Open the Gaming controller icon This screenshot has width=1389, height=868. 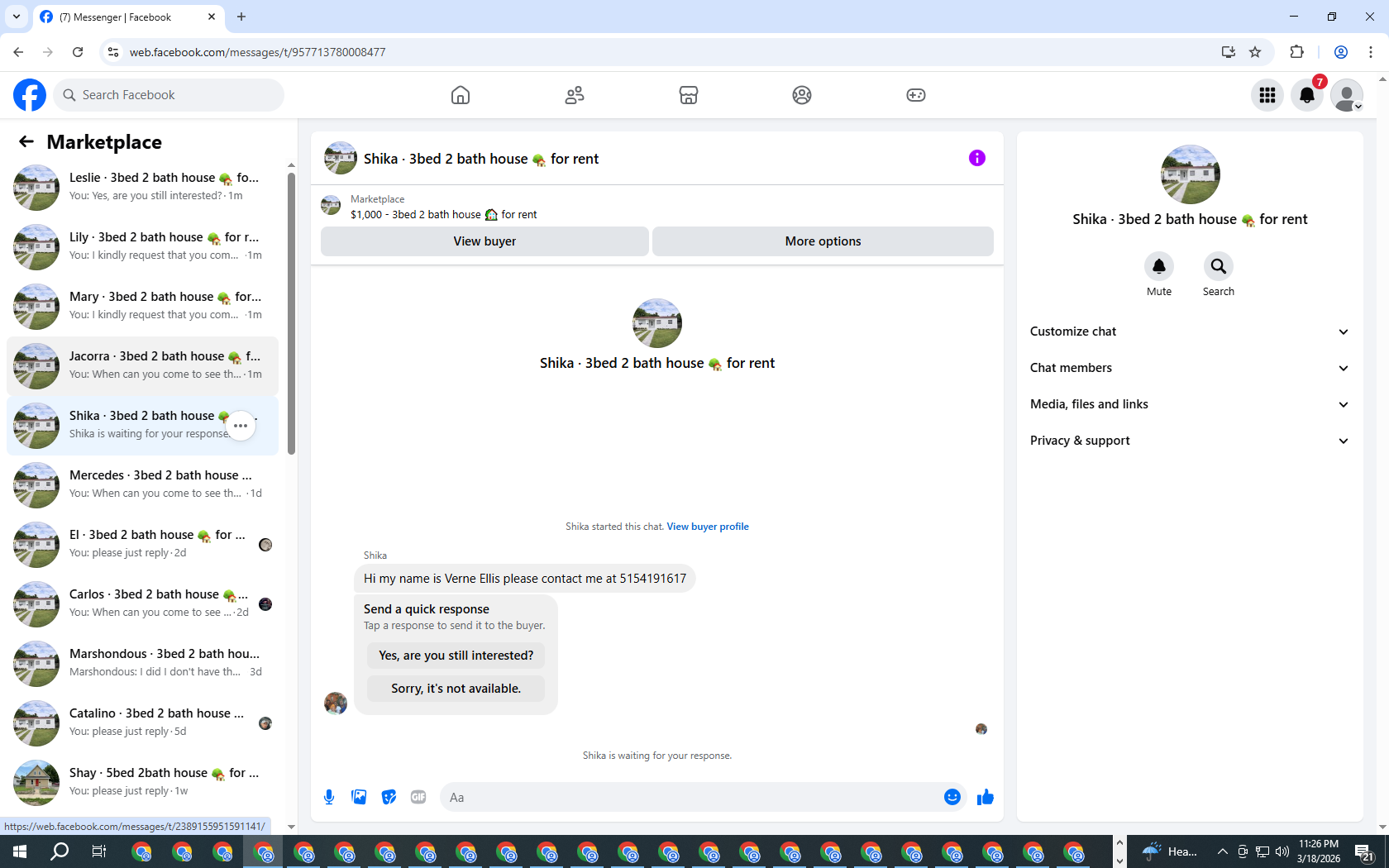click(x=916, y=95)
